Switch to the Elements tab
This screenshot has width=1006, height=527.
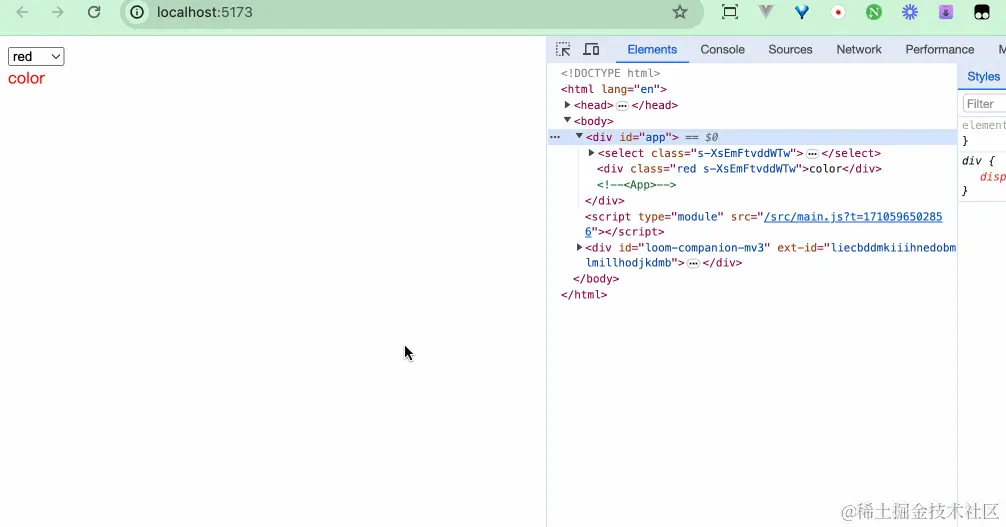click(652, 49)
